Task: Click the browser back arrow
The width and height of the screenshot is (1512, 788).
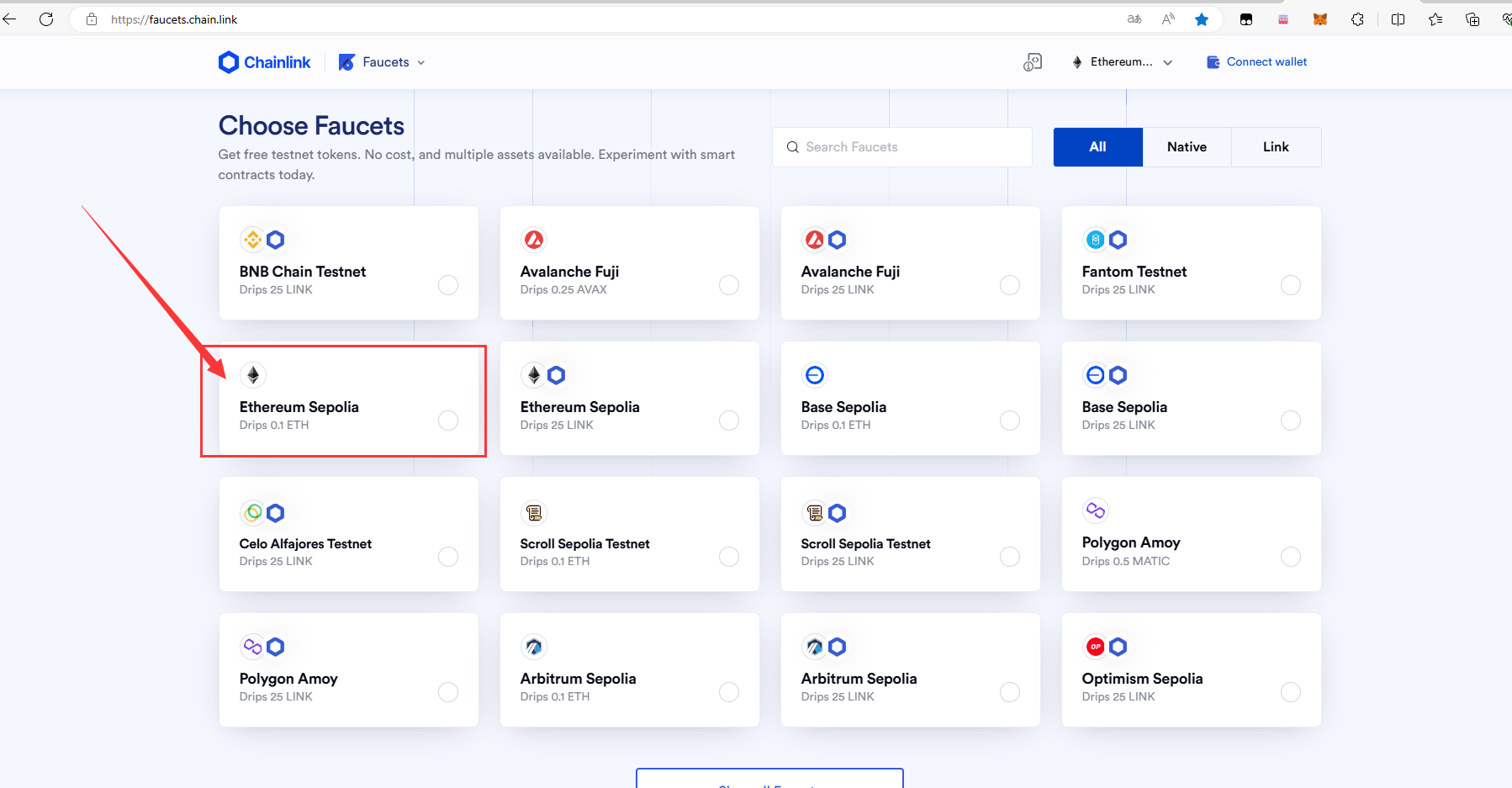Action: tap(10, 19)
